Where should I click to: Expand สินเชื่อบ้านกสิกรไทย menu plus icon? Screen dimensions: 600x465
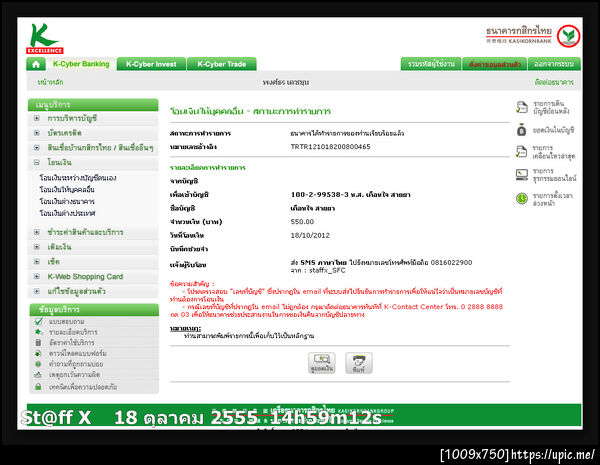click(x=37, y=147)
